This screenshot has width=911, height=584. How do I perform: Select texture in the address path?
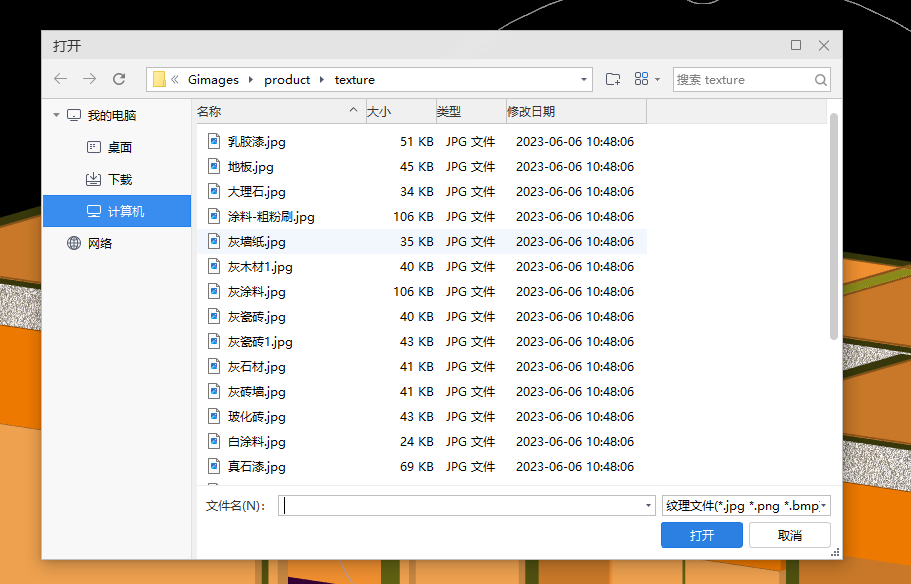(x=354, y=80)
